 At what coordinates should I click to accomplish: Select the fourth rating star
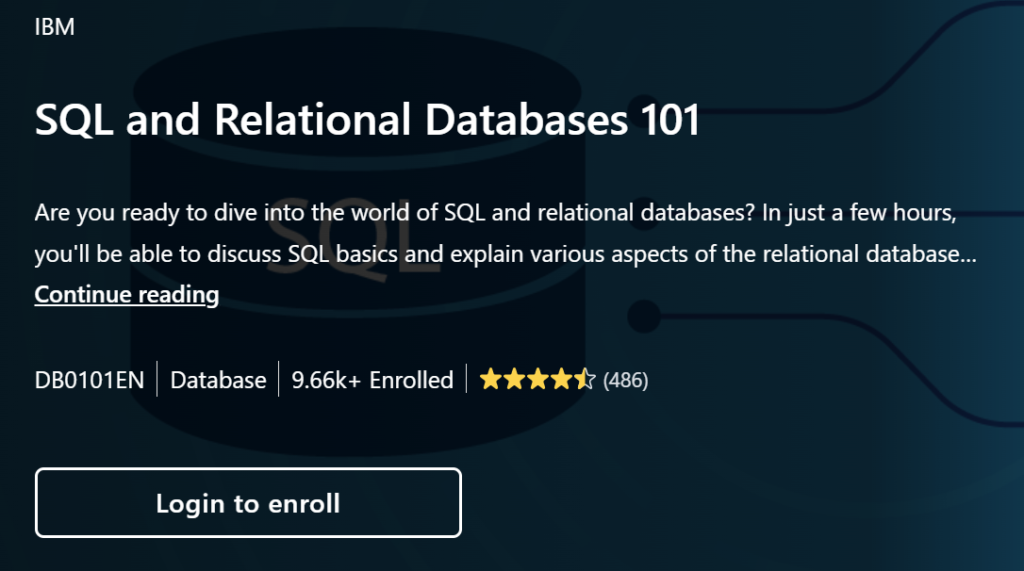(561, 379)
